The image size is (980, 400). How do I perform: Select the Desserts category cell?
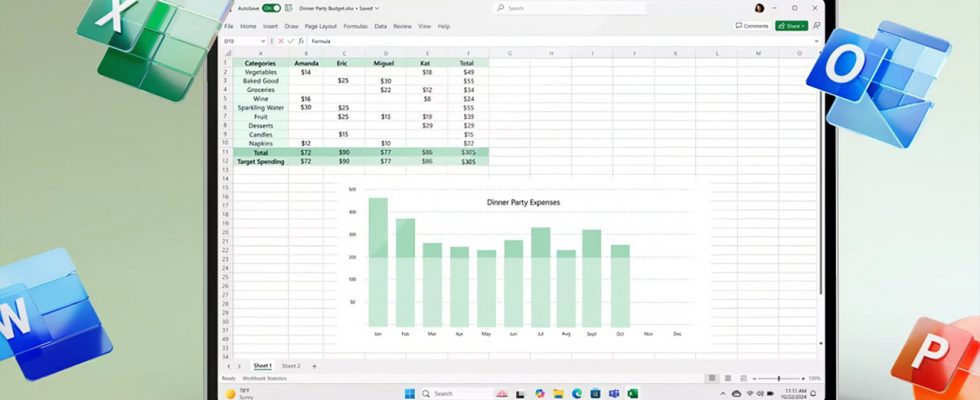click(x=260, y=126)
